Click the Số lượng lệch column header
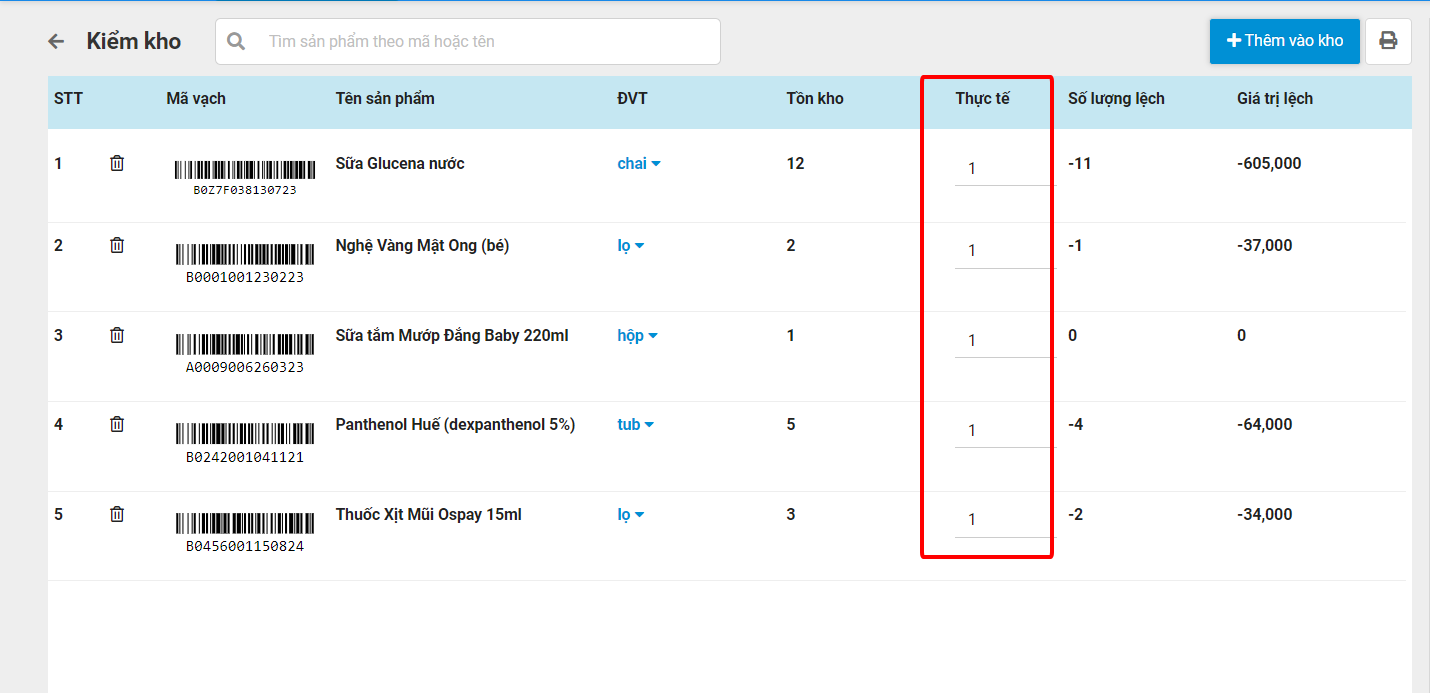This screenshot has width=1430, height=693. (1116, 98)
